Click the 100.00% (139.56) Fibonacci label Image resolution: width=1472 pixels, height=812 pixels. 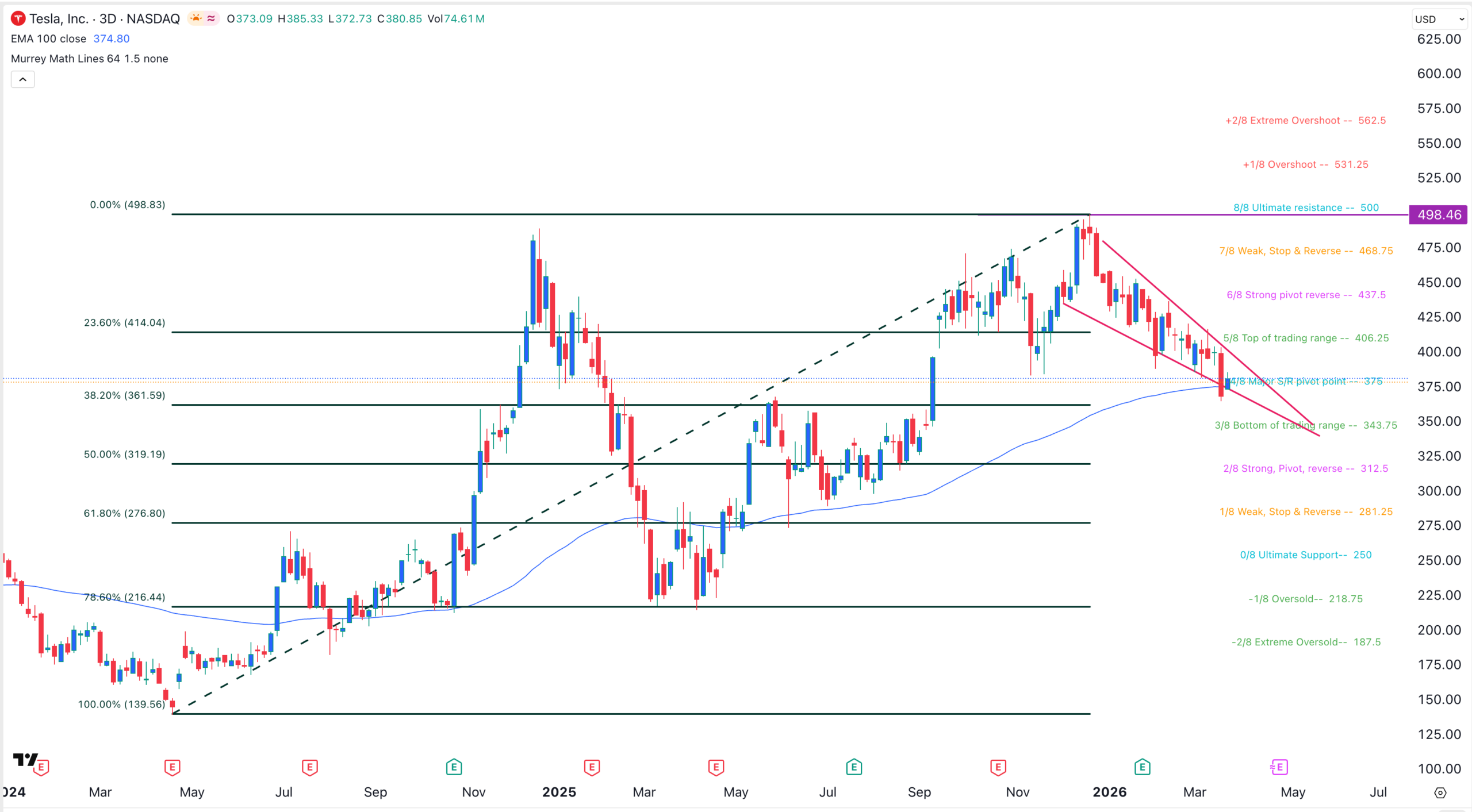tap(122, 705)
